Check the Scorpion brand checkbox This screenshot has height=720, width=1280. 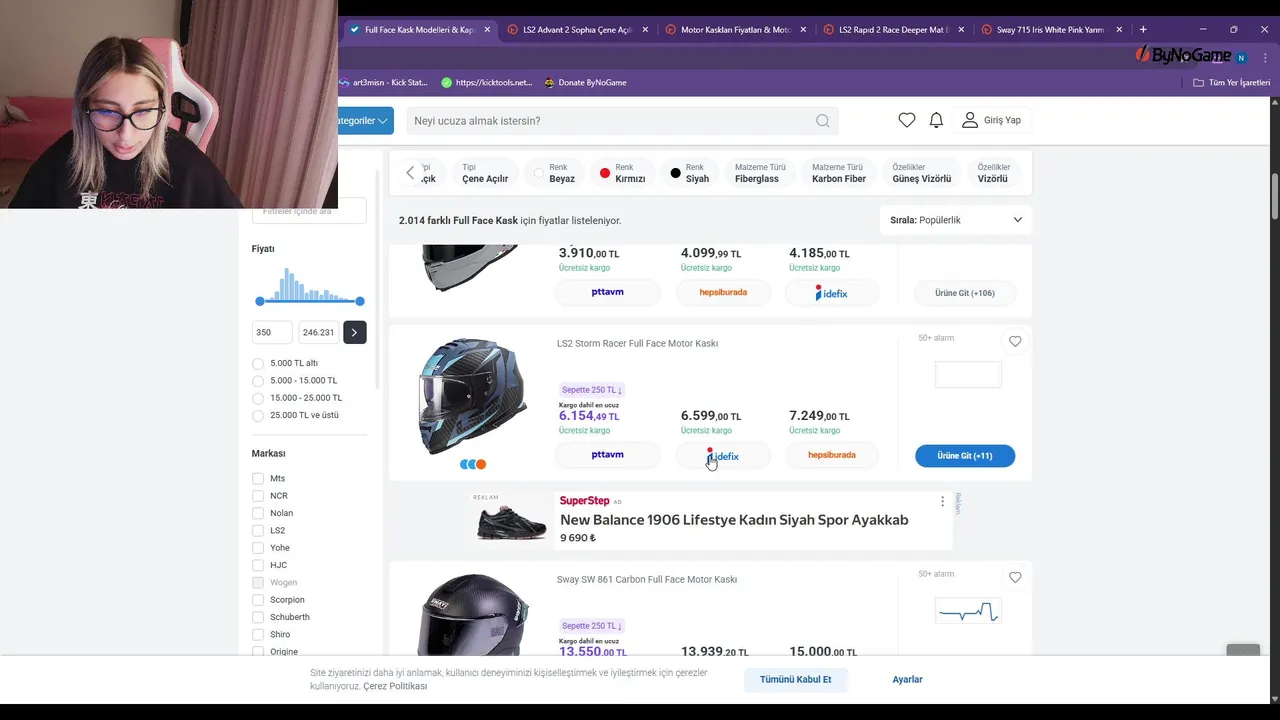[258, 600]
